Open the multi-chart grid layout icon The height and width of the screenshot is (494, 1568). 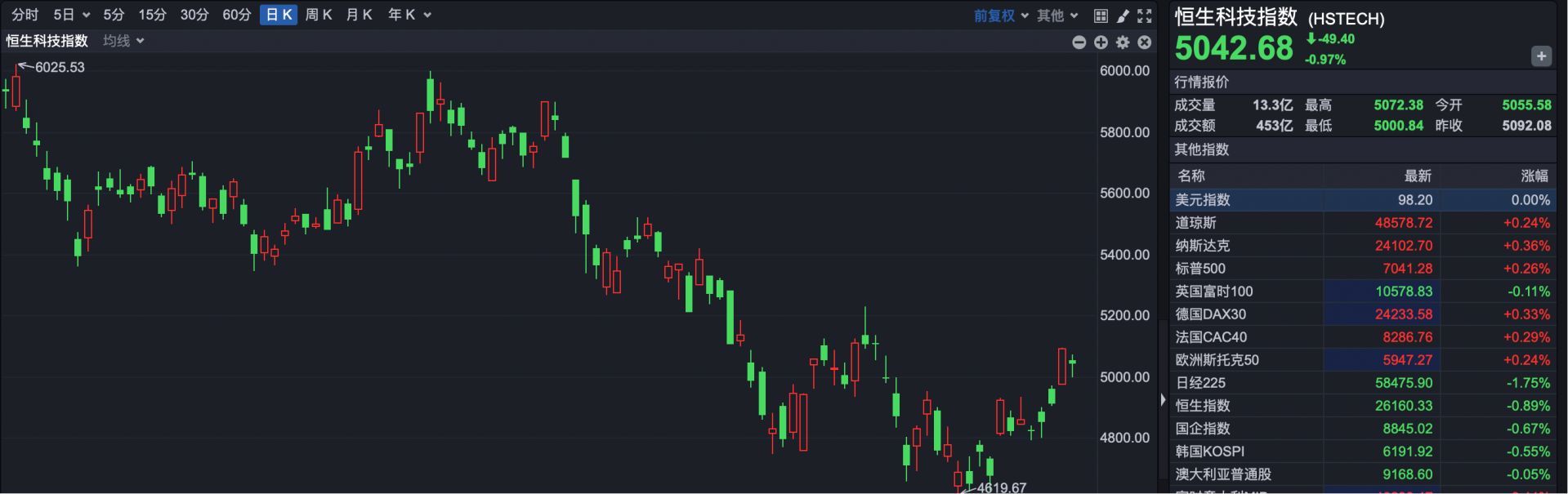point(1101,16)
